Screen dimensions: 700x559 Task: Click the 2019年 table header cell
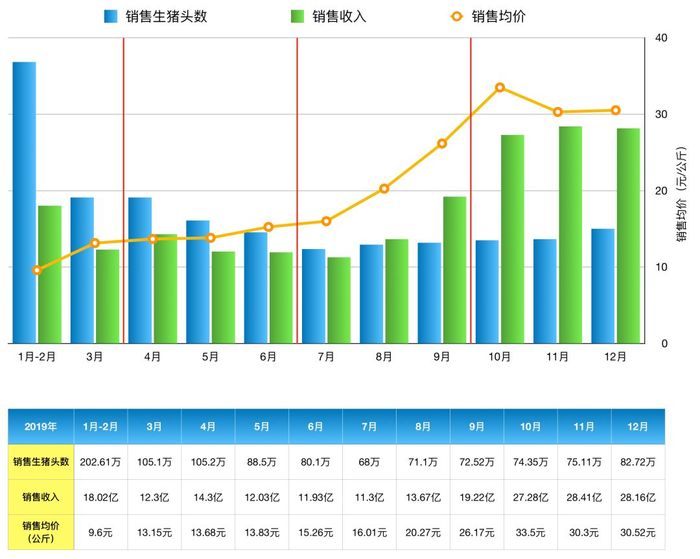click(41, 426)
